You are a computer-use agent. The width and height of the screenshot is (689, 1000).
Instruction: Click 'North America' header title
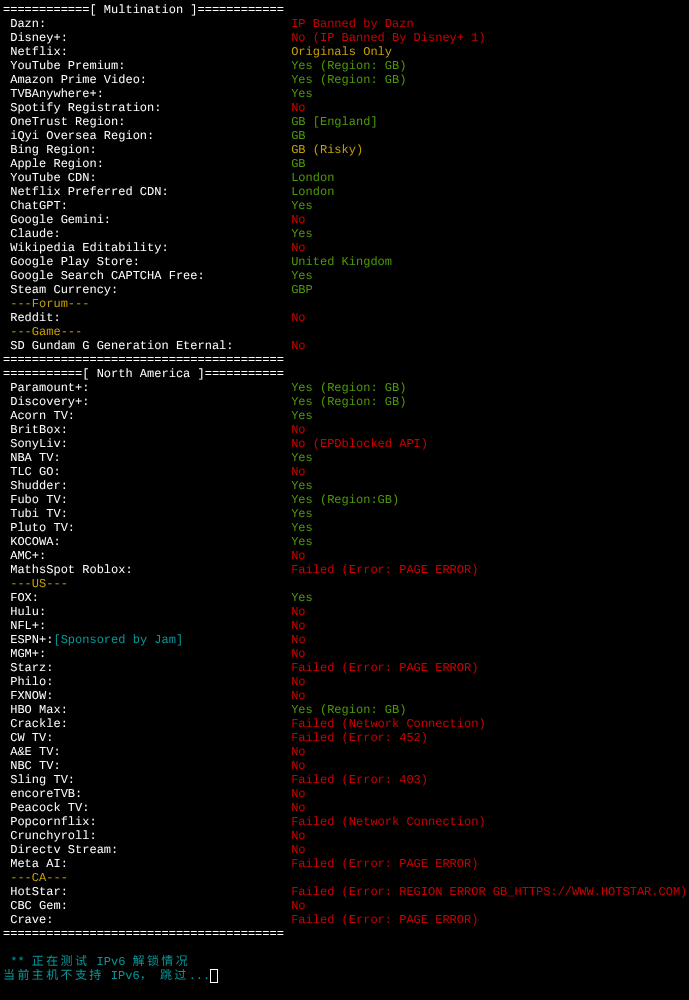click(x=143, y=374)
